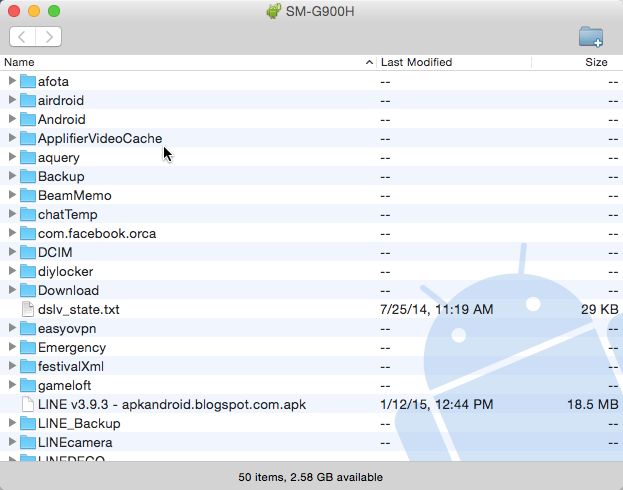The image size is (623, 490).
Task: Expand the afota folder triangle
Action: 12,81
